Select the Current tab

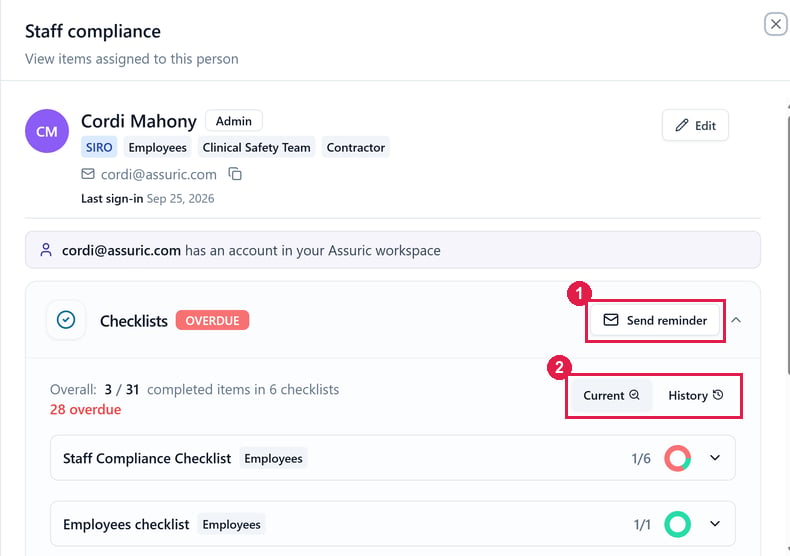coord(611,395)
